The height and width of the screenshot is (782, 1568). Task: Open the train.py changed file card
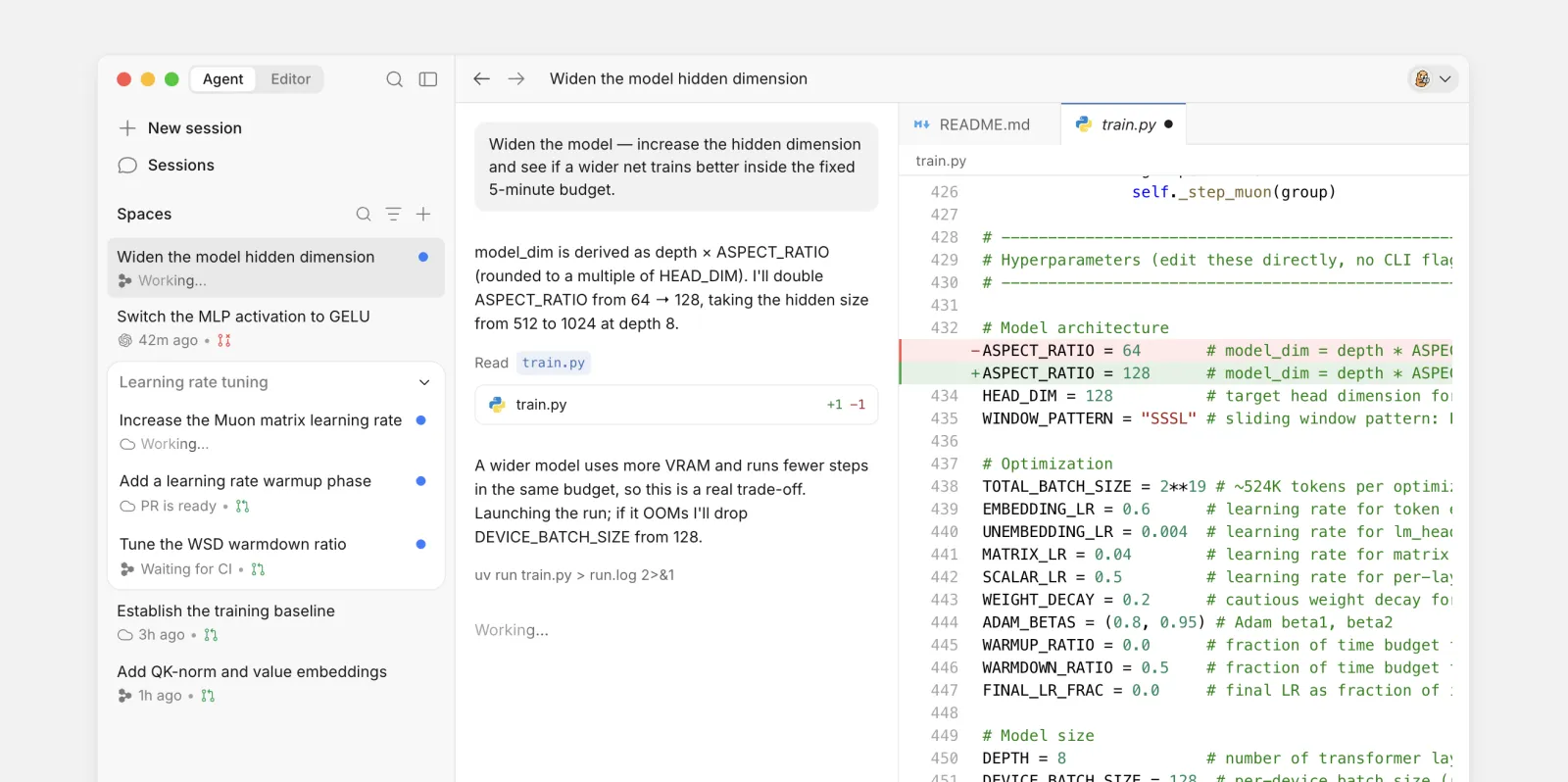(x=676, y=404)
